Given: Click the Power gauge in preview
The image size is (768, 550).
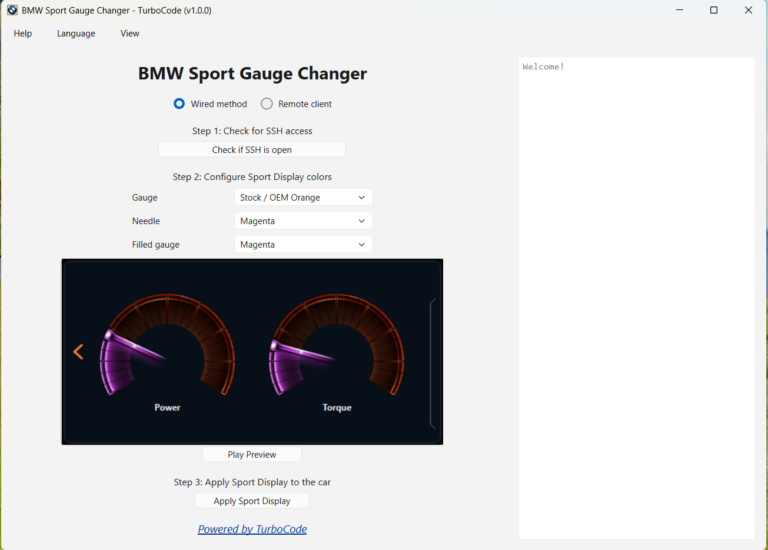Looking at the screenshot, I should (x=167, y=345).
